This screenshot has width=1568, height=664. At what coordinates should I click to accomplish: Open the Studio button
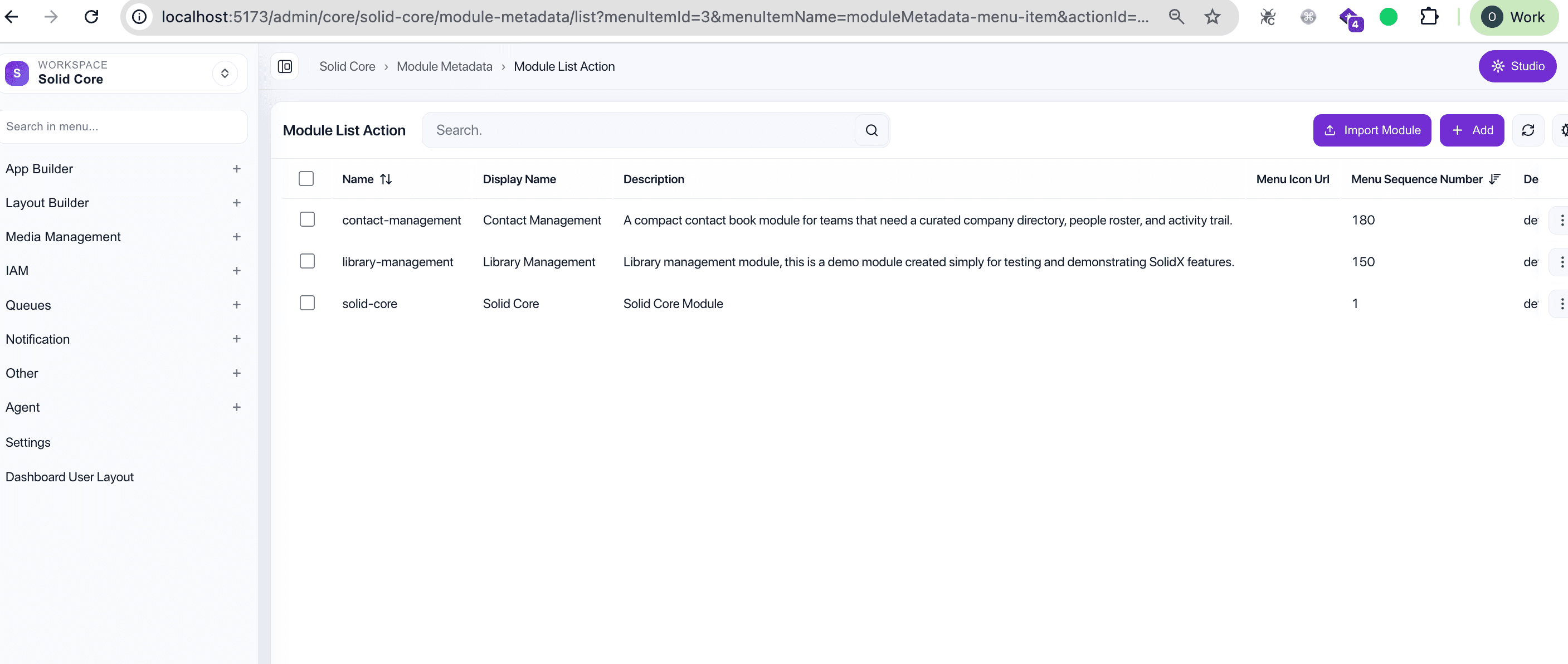(x=1517, y=66)
